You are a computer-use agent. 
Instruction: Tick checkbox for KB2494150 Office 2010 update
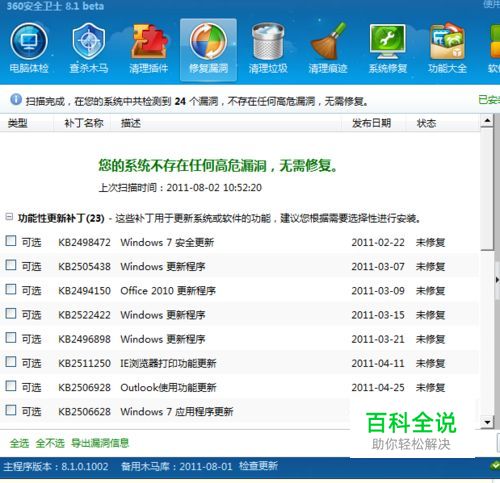click(x=11, y=289)
